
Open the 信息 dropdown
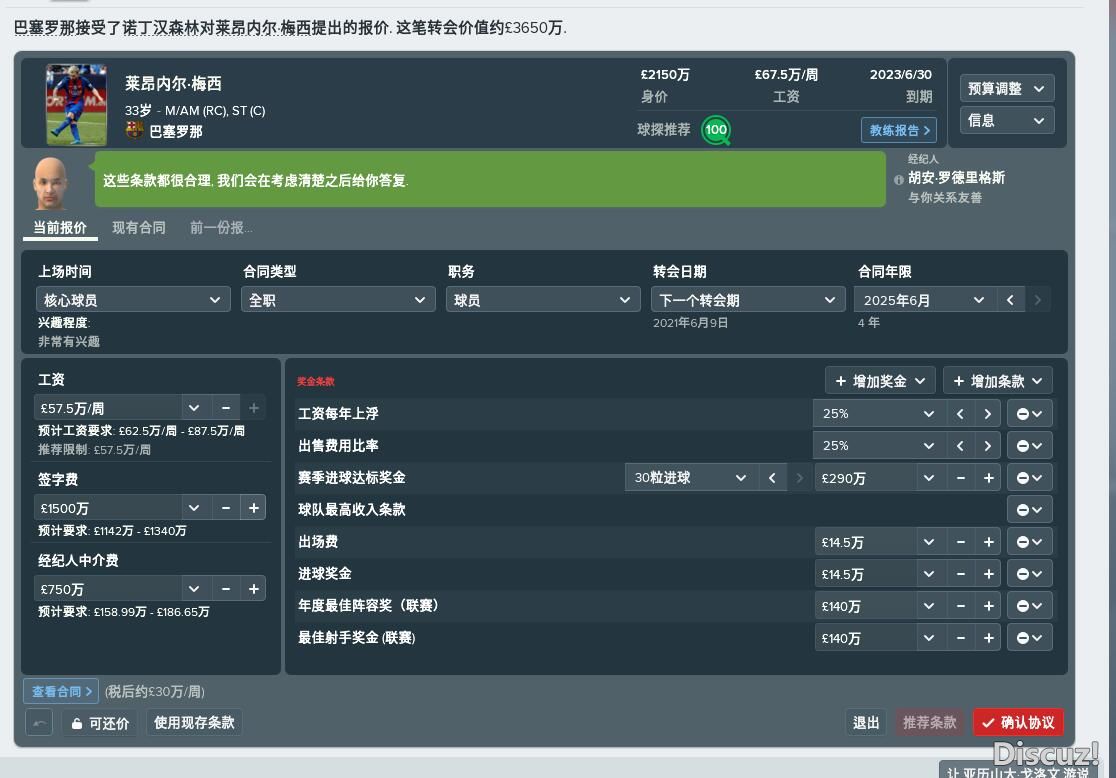click(x=1006, y=120)
